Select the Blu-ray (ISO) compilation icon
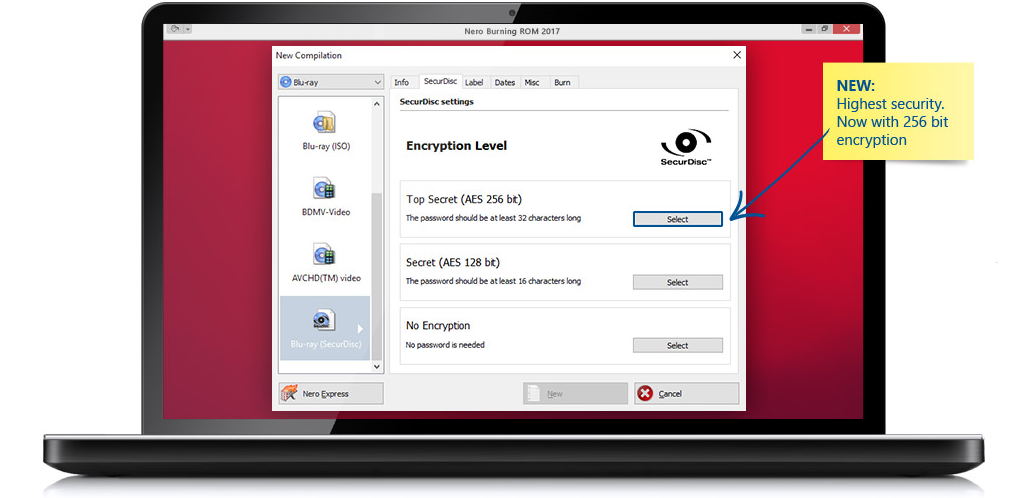The width and height of the screenshot is (1028, 498). (325, 122)
